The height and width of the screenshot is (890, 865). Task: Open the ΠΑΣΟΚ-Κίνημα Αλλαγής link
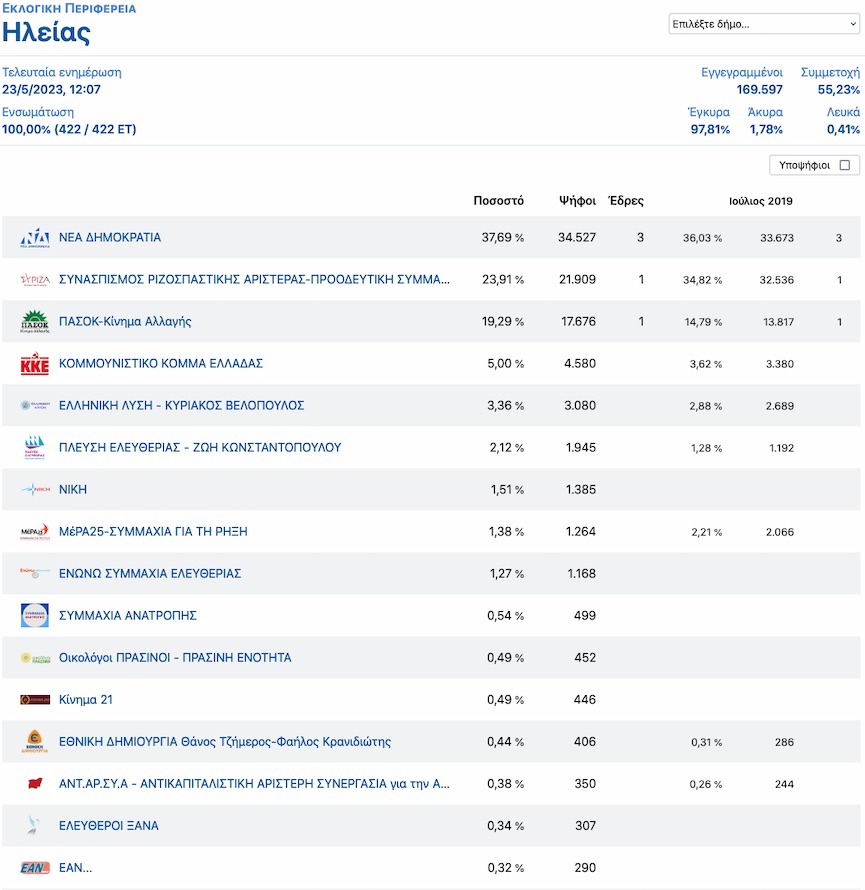tap(125, 321)
